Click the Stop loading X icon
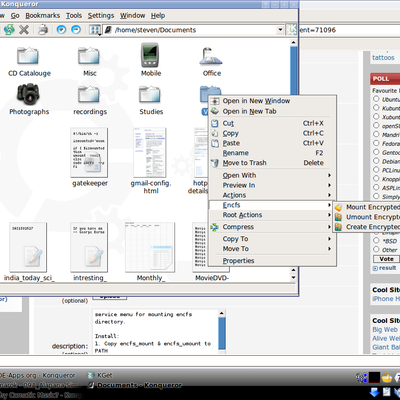The height and width of the screenshot is (400, 400). click(24, 30)
